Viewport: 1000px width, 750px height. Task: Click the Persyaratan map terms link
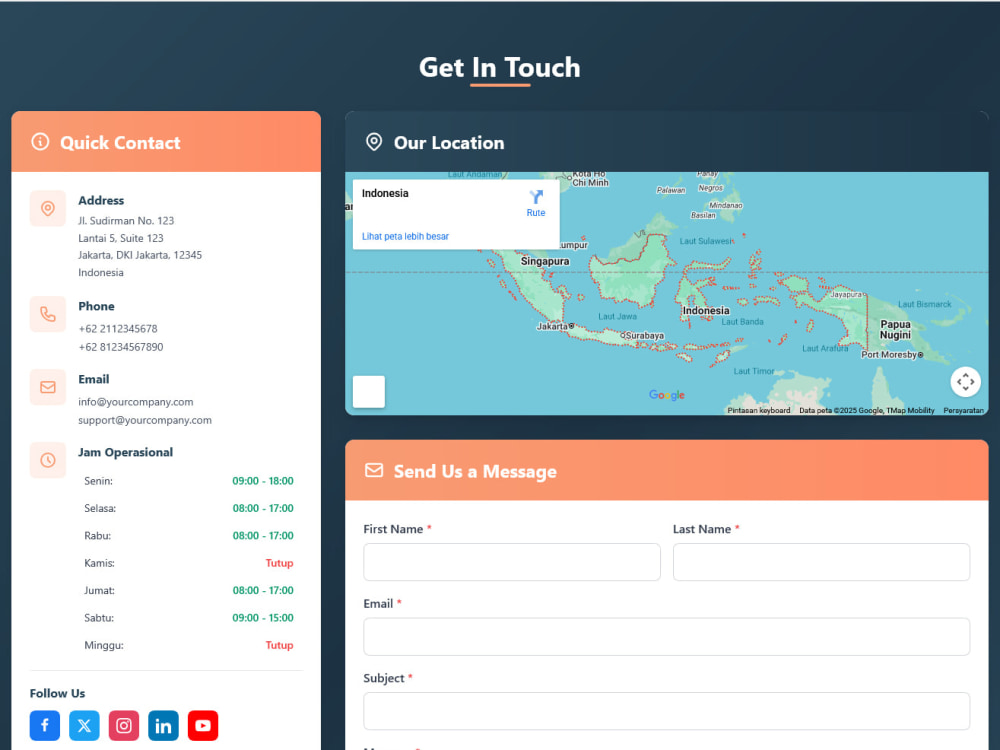click(x=963, y=410)
